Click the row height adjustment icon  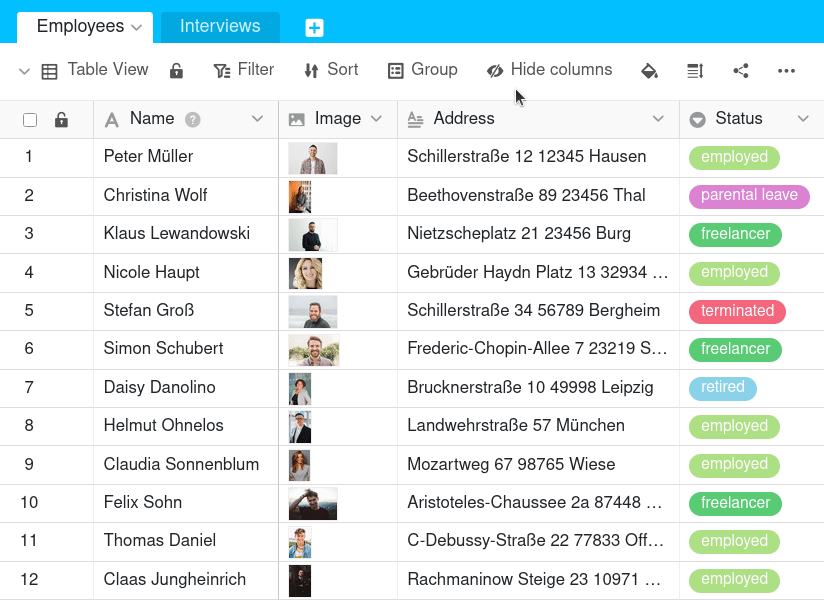coord(695,70)
